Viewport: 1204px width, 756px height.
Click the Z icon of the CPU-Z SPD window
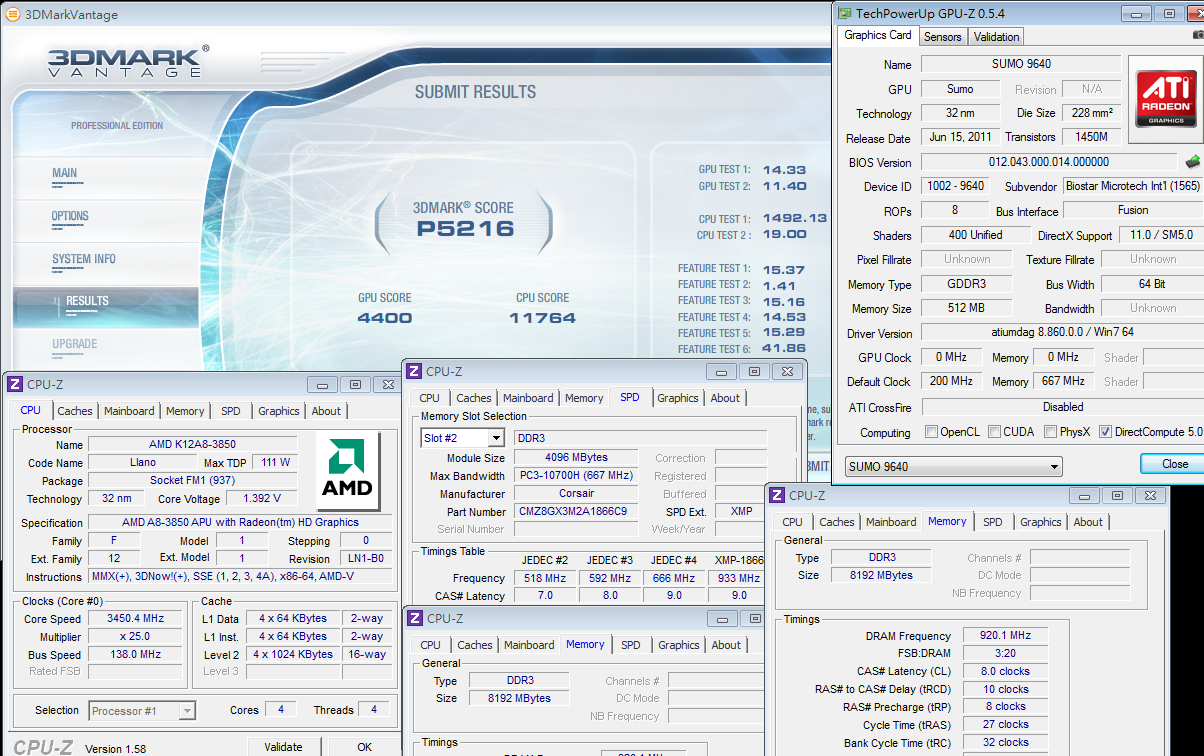click(x=414, y=371)
